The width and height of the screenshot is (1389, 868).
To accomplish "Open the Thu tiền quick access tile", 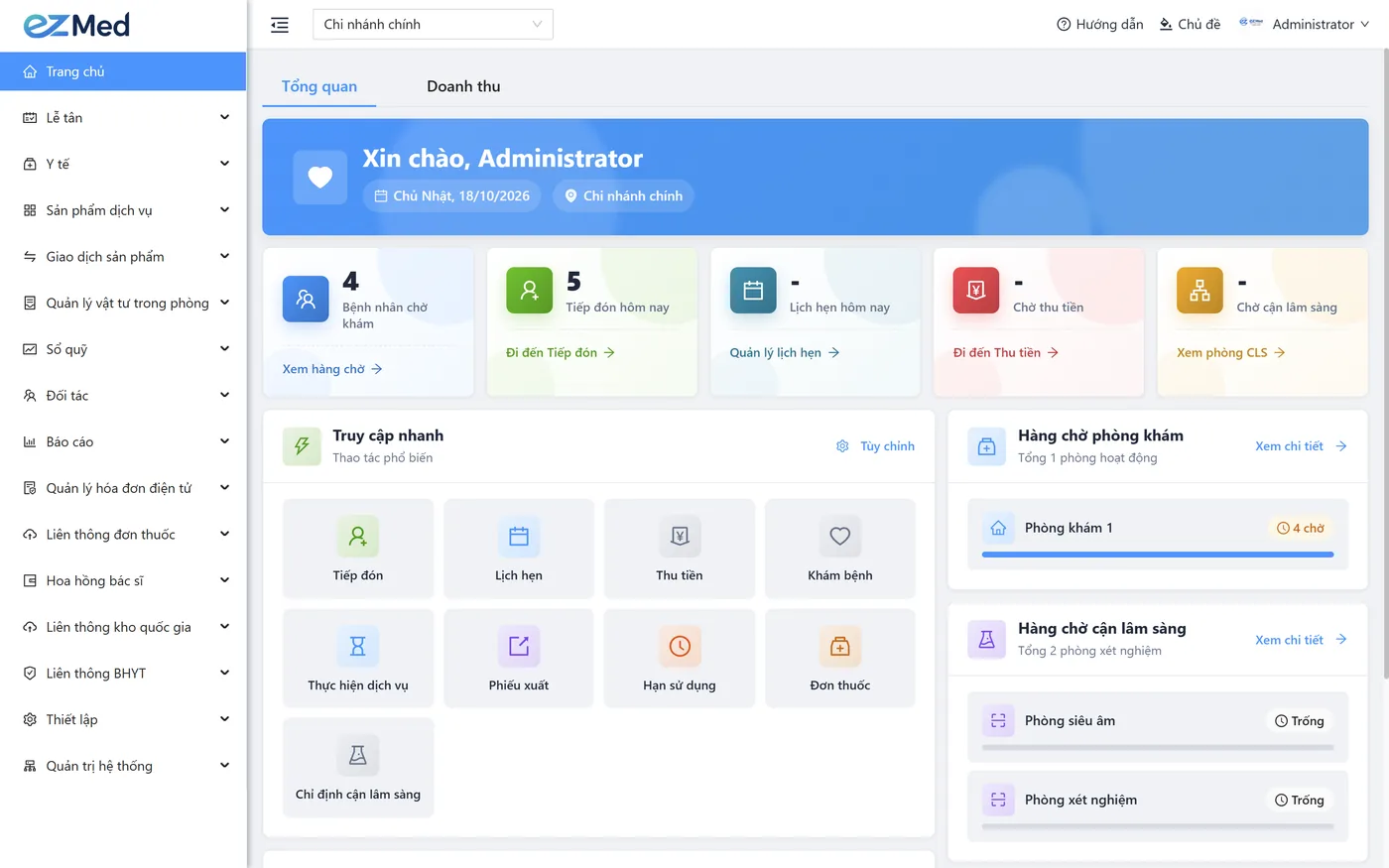I will coord(680,549).
